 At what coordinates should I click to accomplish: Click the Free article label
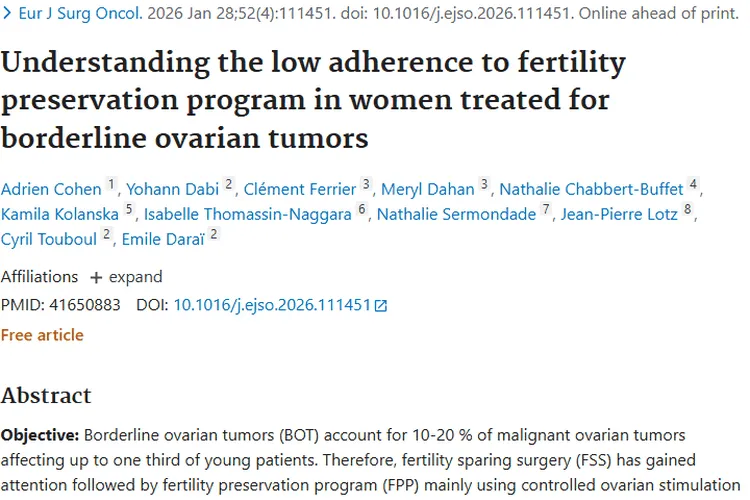pos(42,335)
